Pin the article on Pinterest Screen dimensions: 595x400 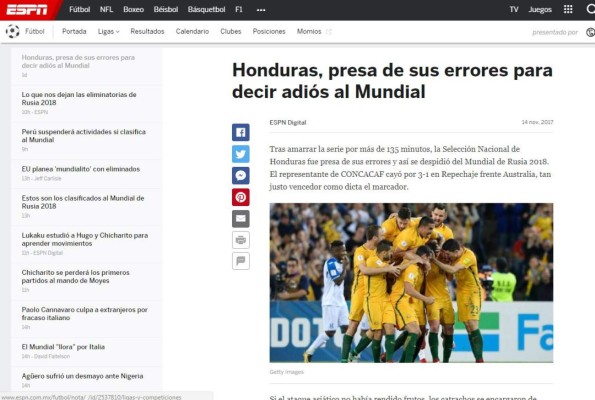click(x=241, y=197)
